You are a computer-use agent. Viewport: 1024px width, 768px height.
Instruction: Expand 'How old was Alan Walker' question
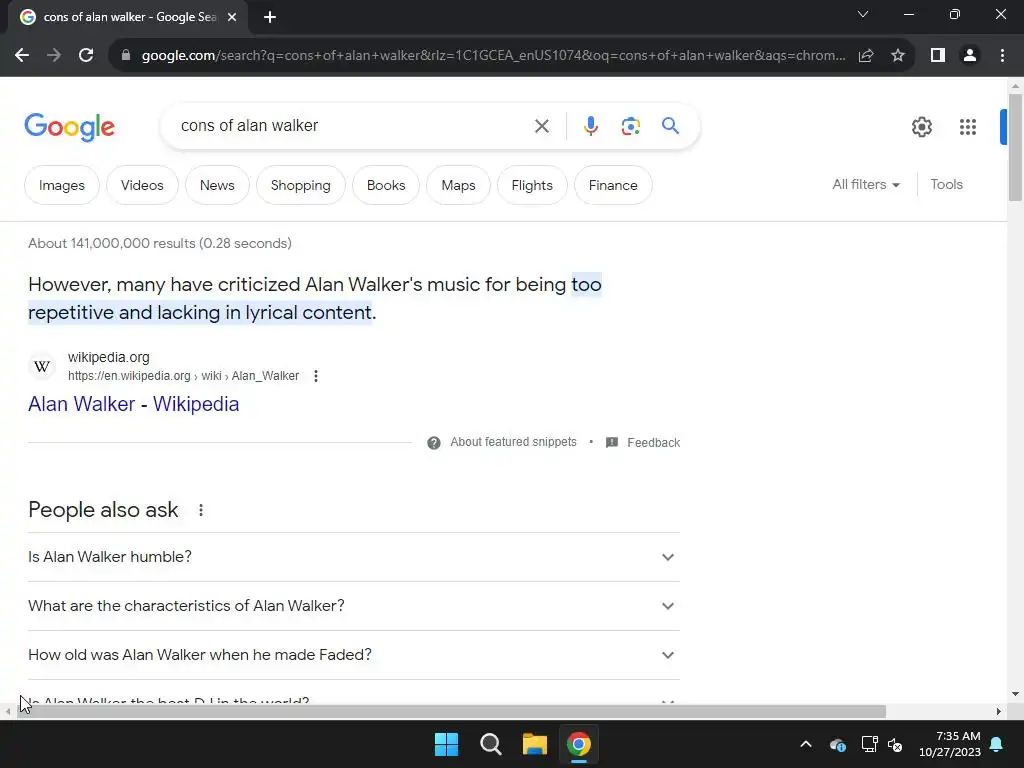point(354,655)
